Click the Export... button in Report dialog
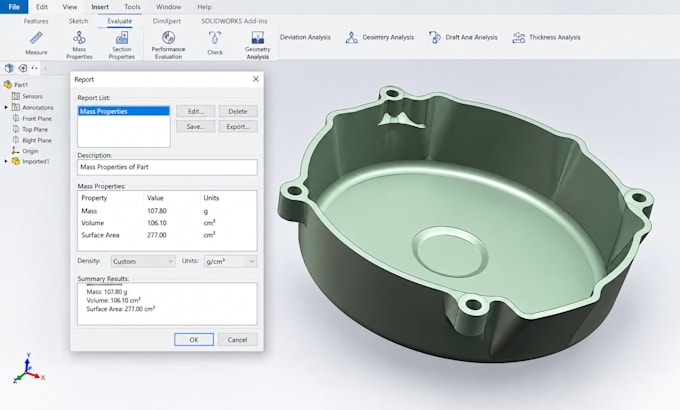Image resolution: width=680 pixels, height=410 pixels. coord(238,127)
